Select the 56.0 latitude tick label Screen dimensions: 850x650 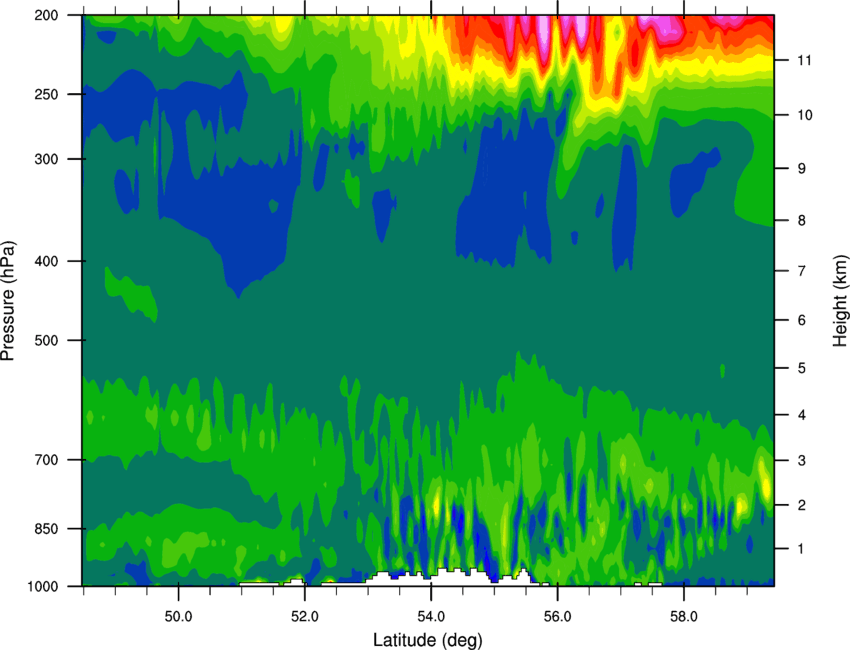click(x=557, y=617)
